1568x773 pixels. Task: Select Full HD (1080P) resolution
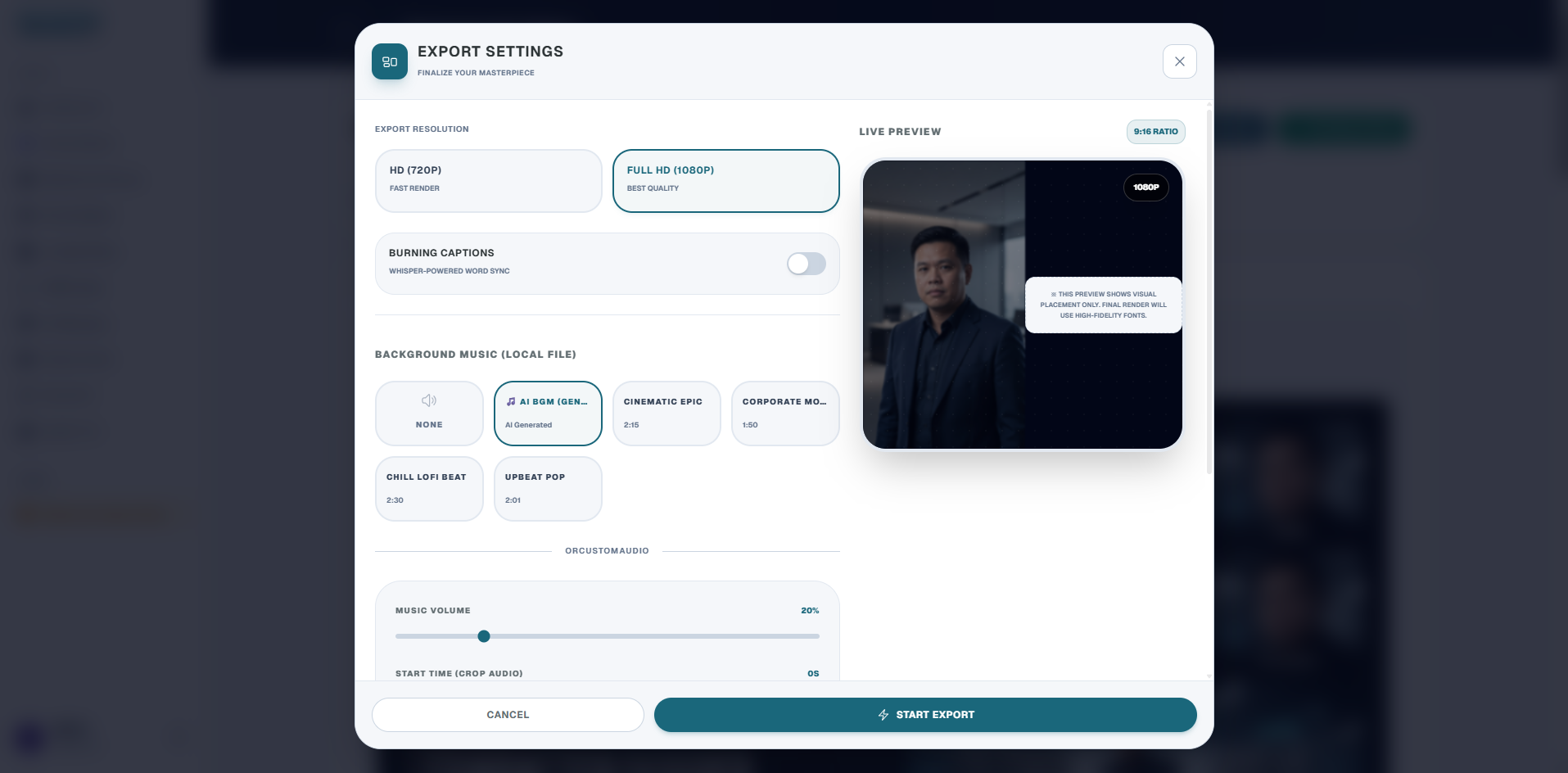coord(726,181)
